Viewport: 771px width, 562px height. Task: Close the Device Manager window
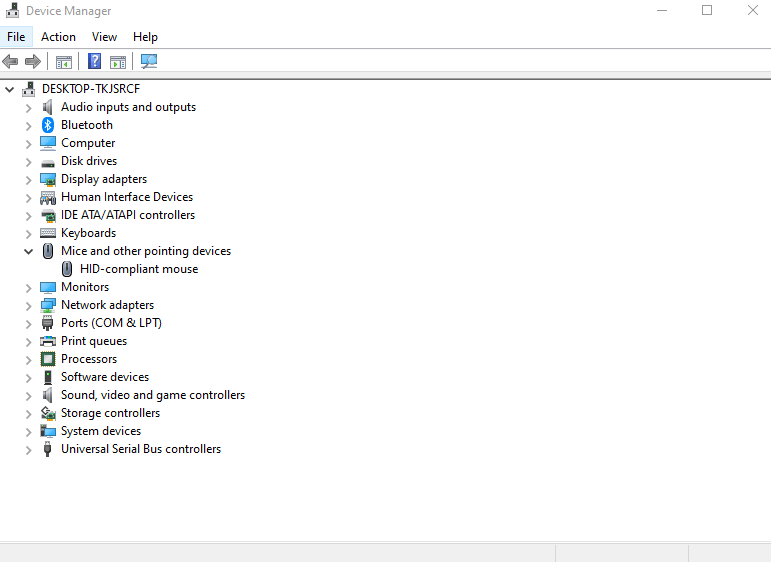tap(752, 10)
